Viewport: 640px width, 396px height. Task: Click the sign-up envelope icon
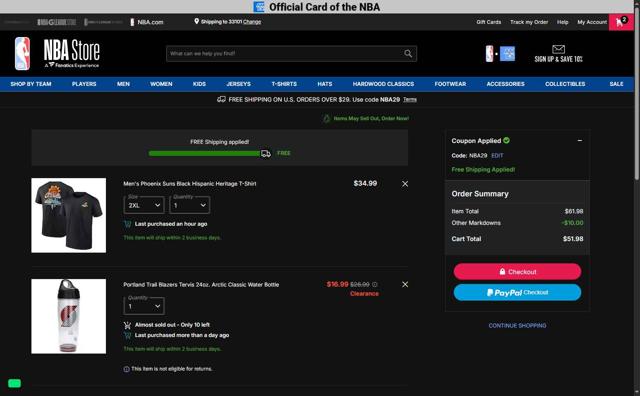click(558, 49)
